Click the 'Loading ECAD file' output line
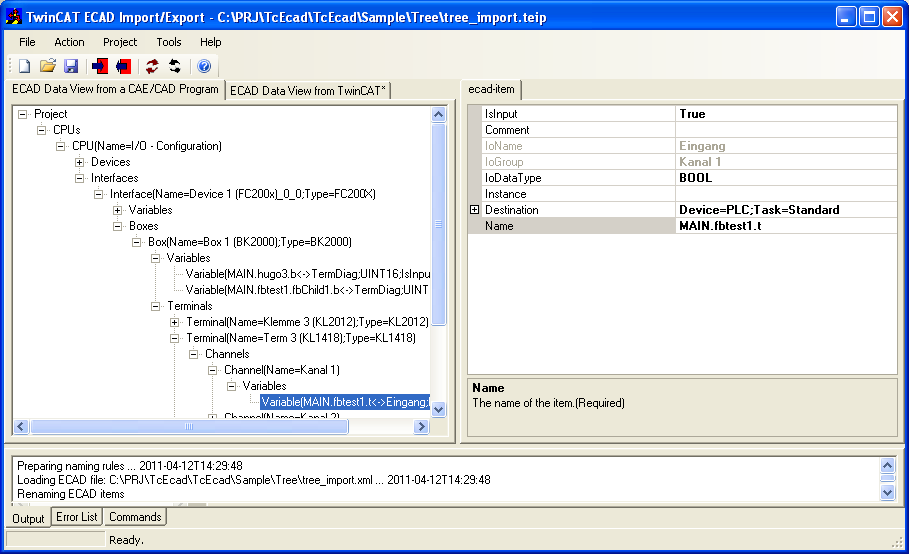The width and height of the screenshot is (909, 554). [x=253, y=480]
